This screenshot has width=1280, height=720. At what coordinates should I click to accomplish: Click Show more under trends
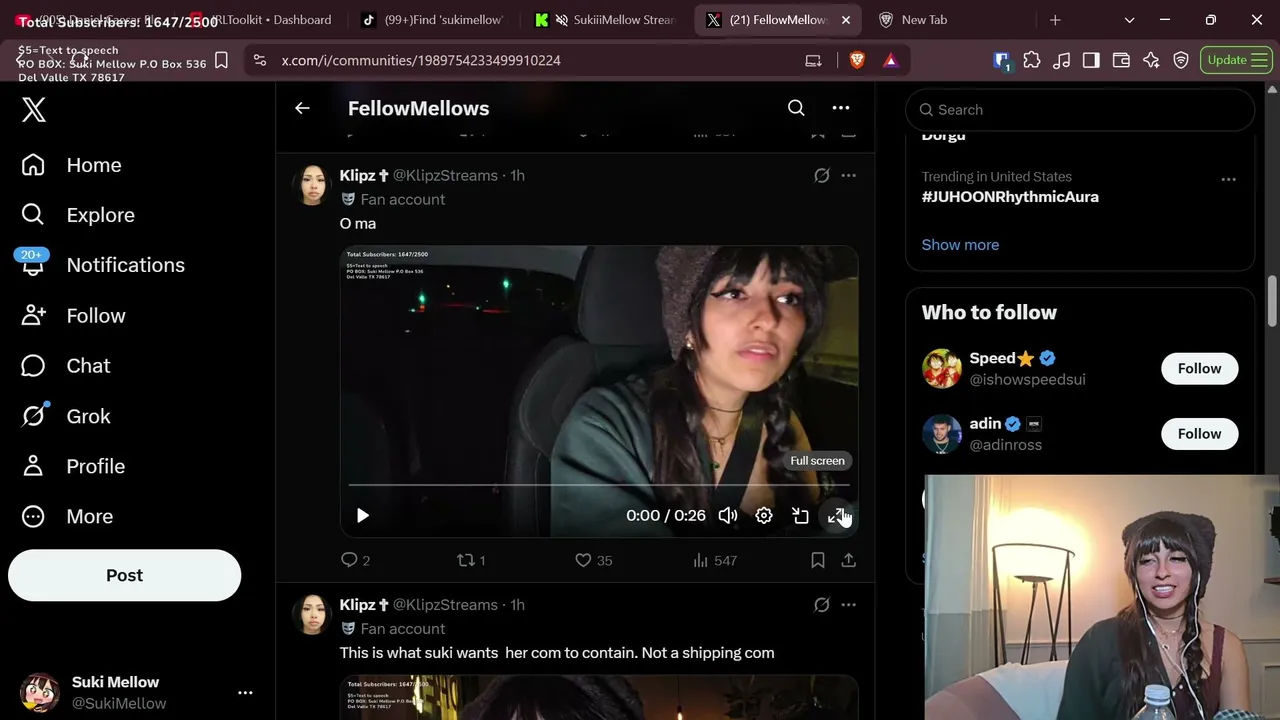[960, 245]
